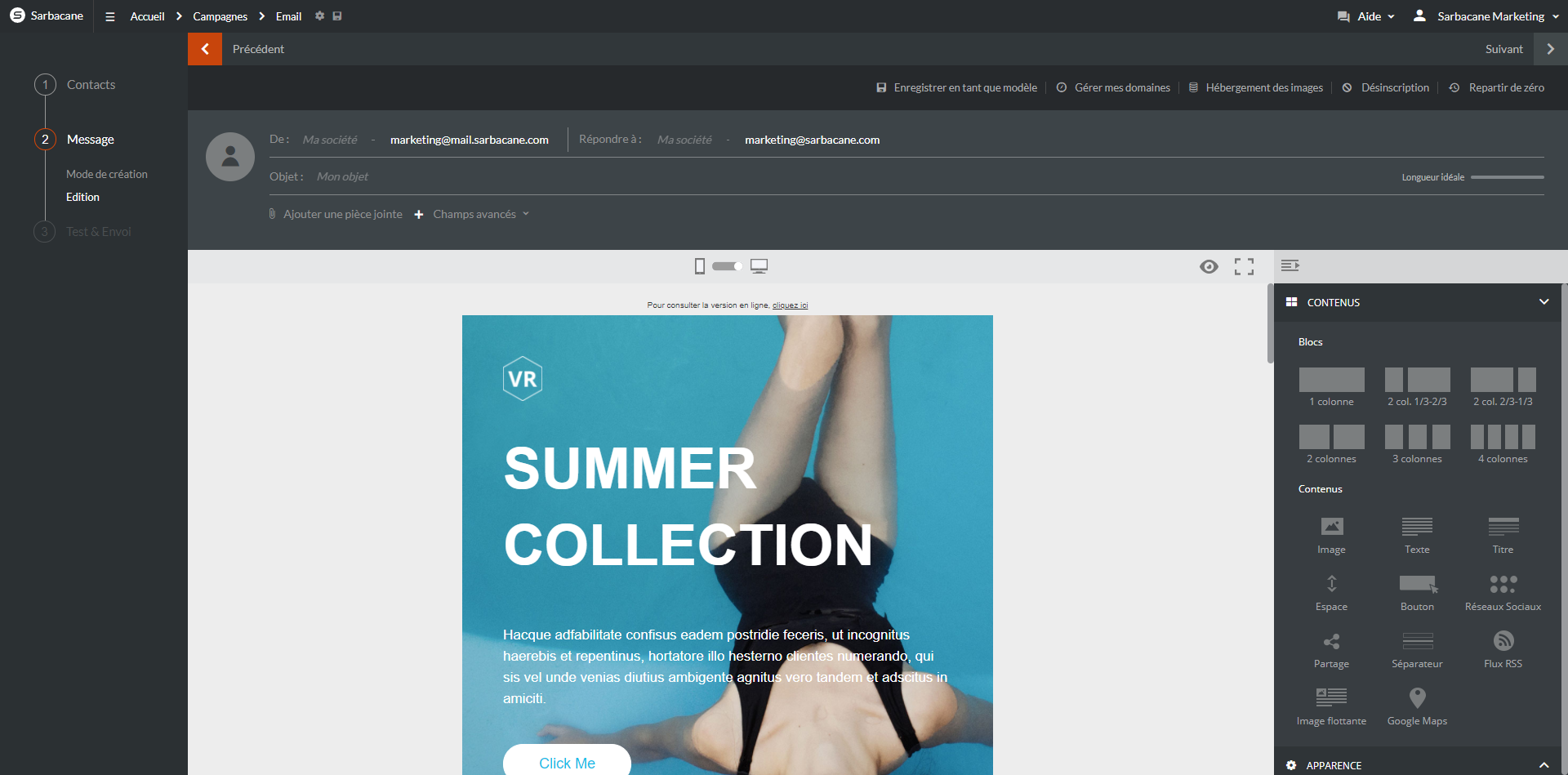This screenshot has height=775, width=1568.
Task: Collapse the right side panel icon
Action: coord(1290,265)
